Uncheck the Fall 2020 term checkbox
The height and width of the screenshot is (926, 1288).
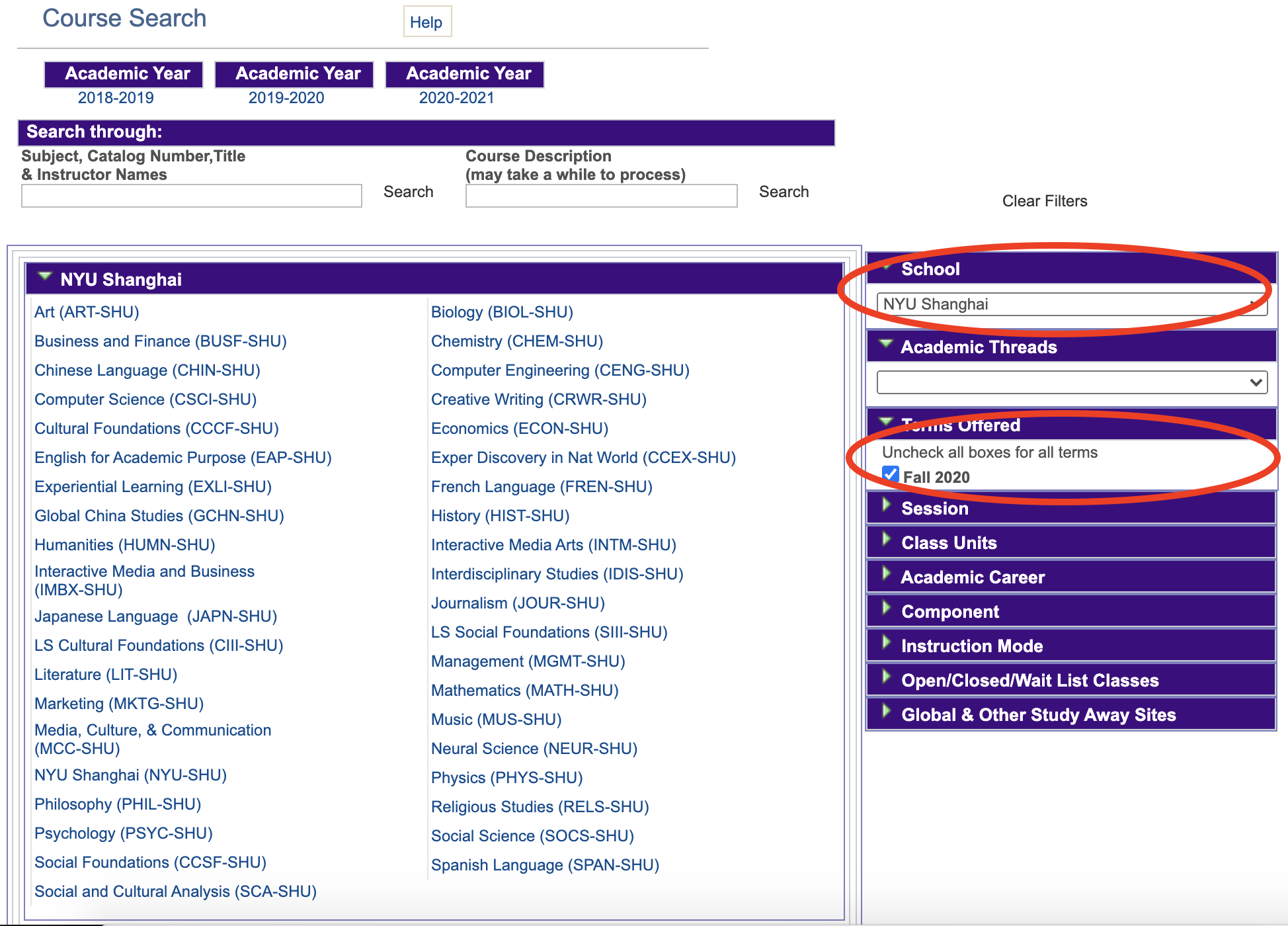click(x=891, y=475)
